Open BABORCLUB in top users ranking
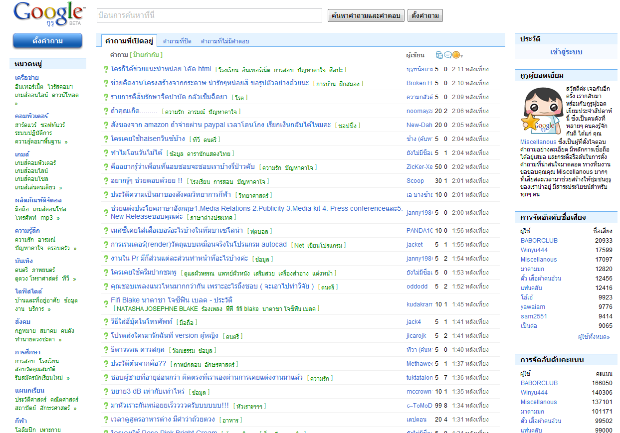This screenshot has height=433, width=620. click(x=538, y=212)
